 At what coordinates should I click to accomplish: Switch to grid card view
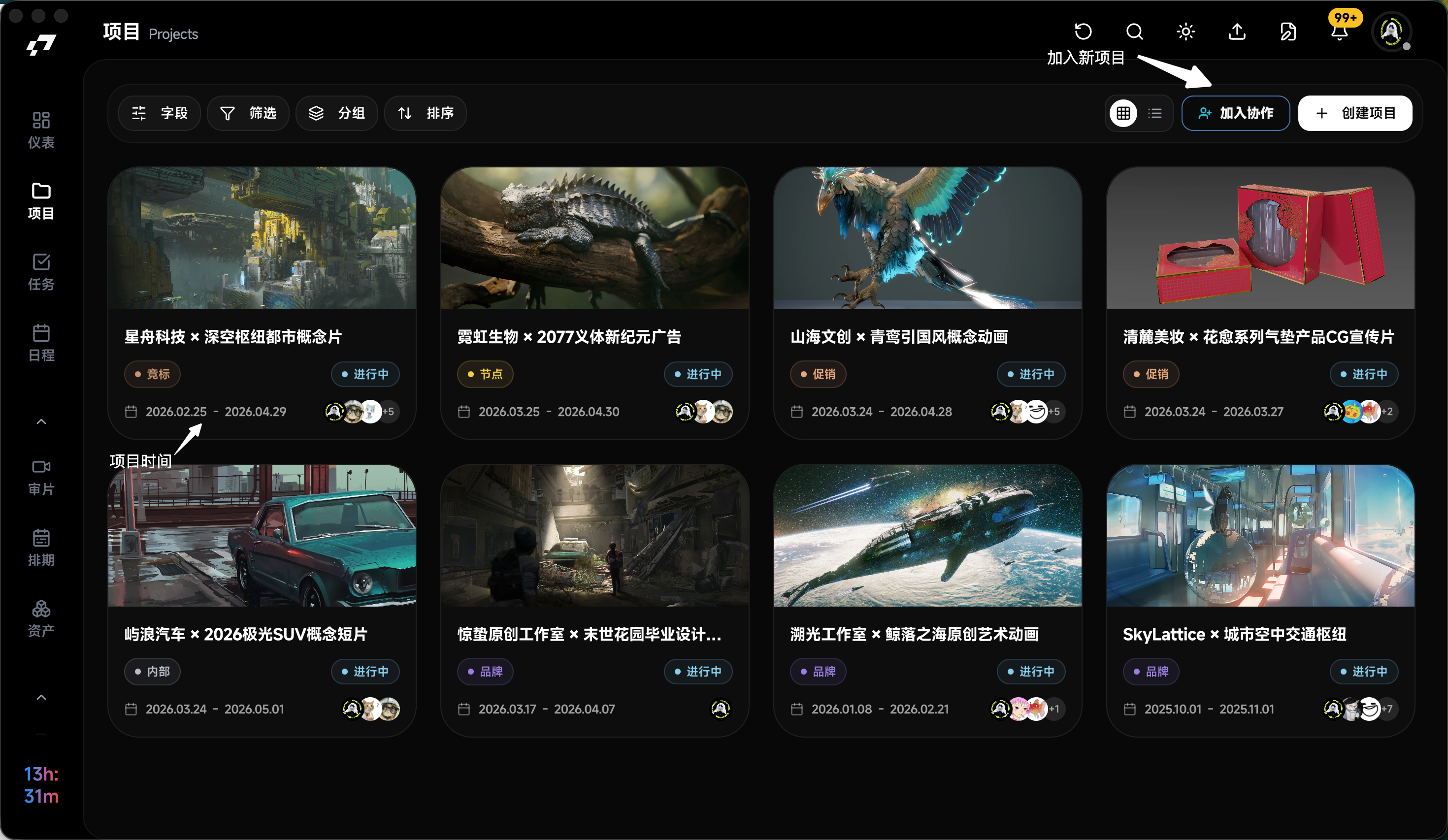click(x=1123, y=113)
